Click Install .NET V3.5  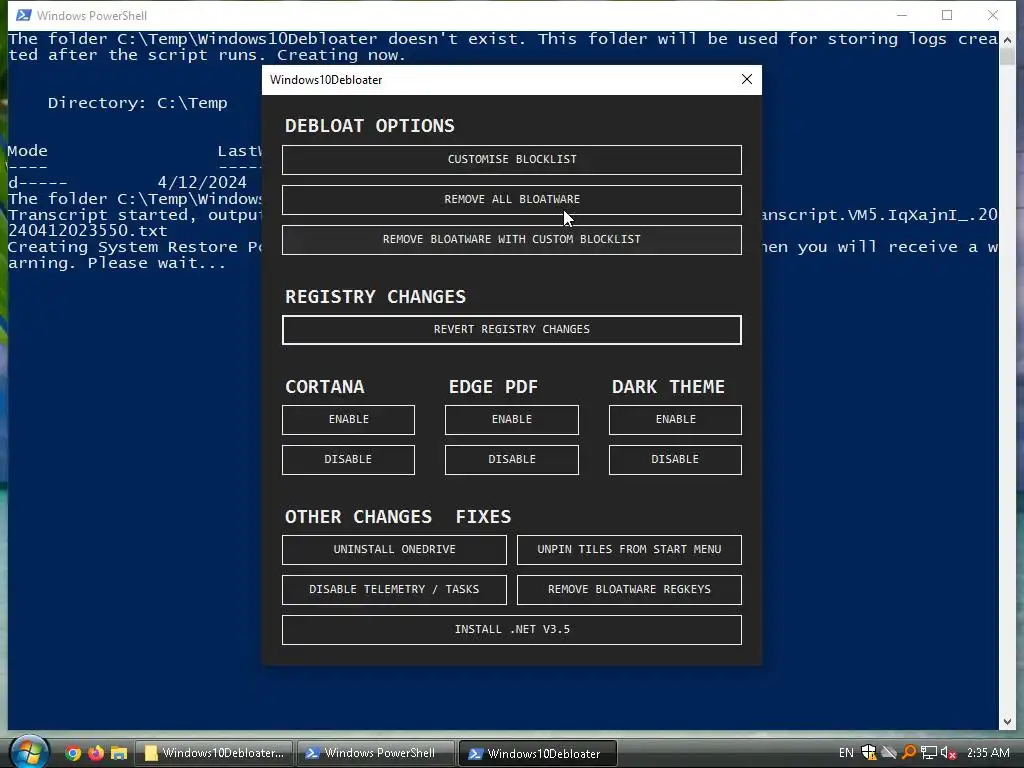pyautogui.click(x=511, y=630)
